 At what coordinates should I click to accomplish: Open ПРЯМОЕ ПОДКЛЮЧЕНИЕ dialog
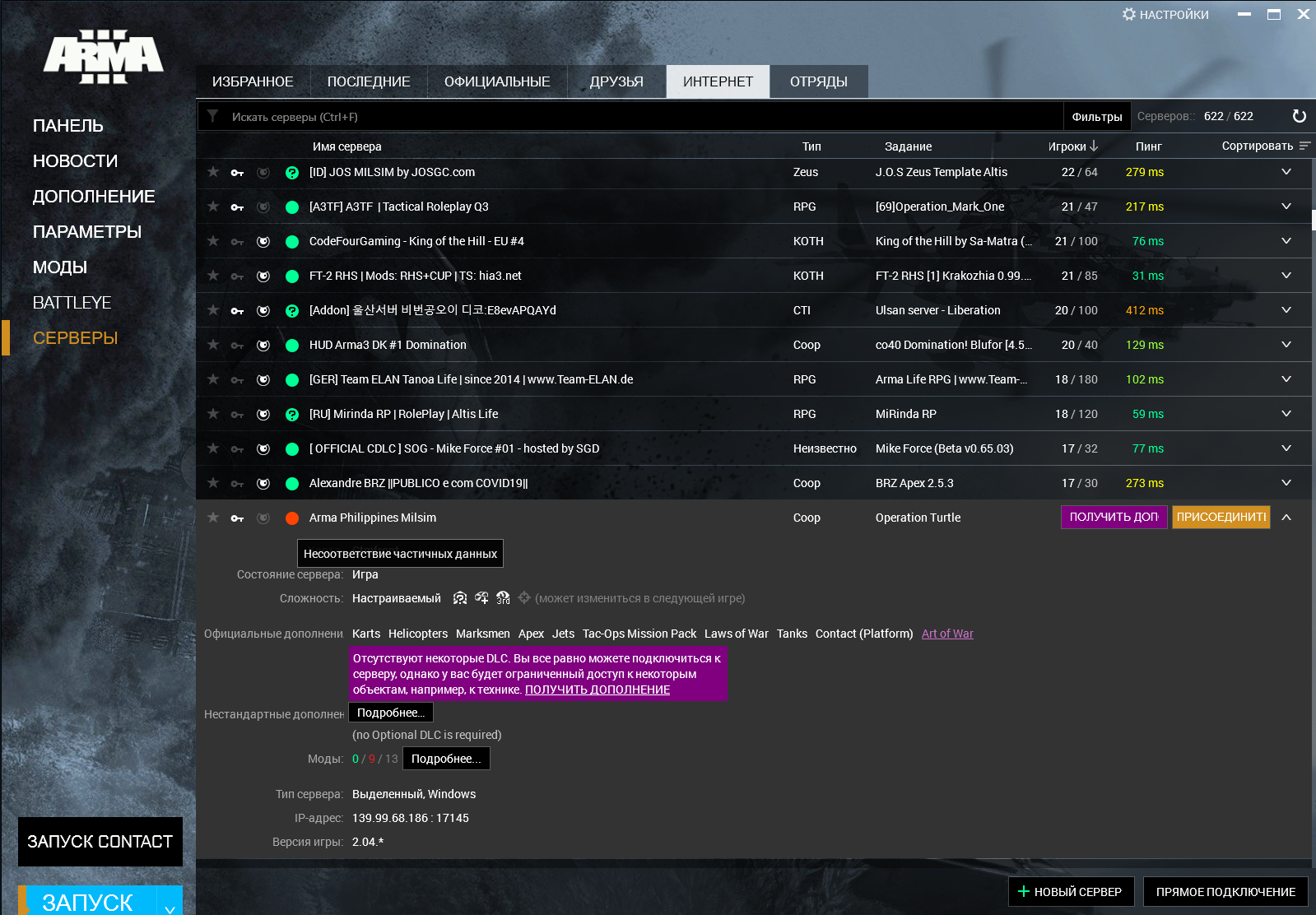pos(1225,892)
